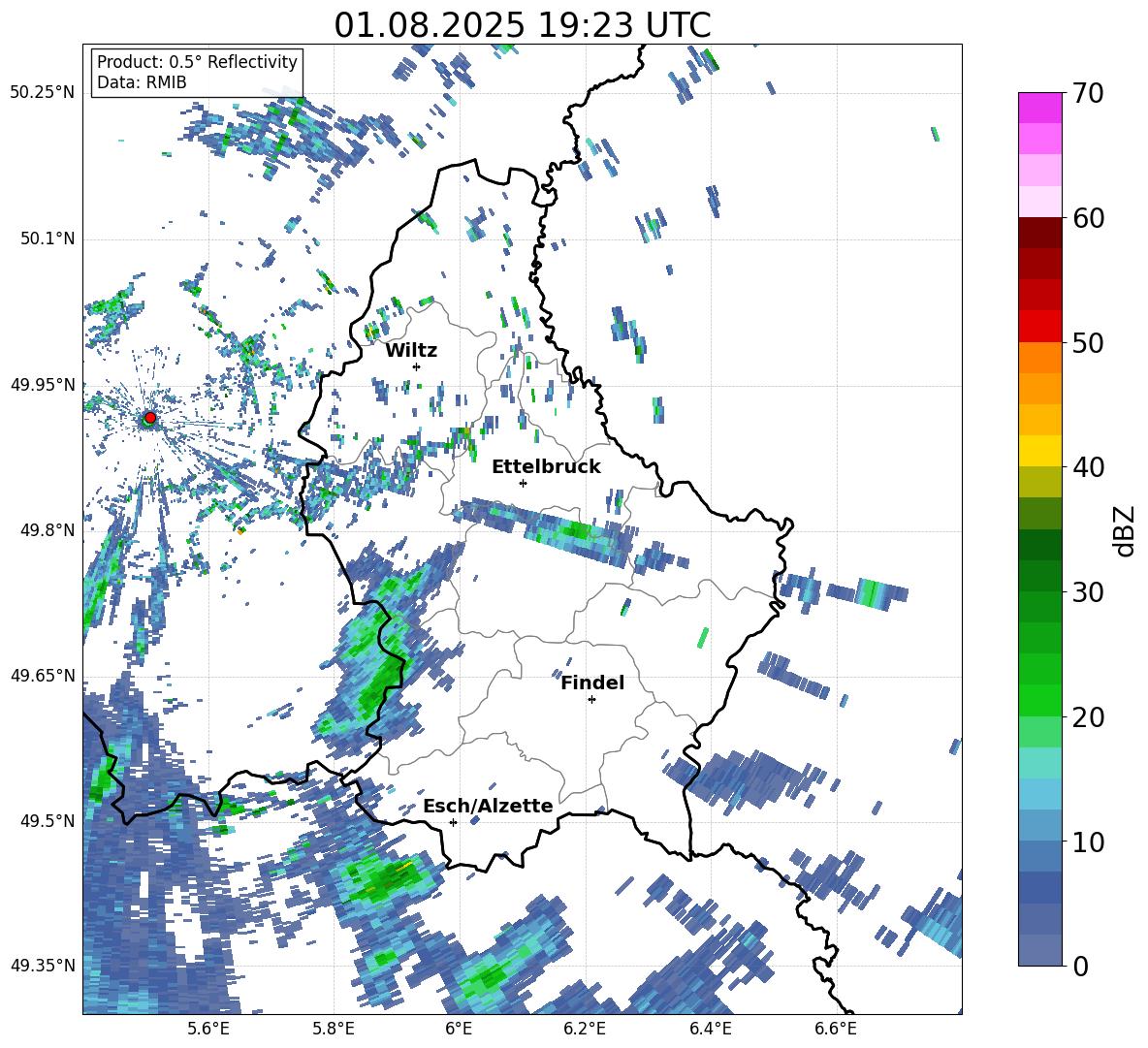Click the 50.25°N latitude label

pos(43,93)
